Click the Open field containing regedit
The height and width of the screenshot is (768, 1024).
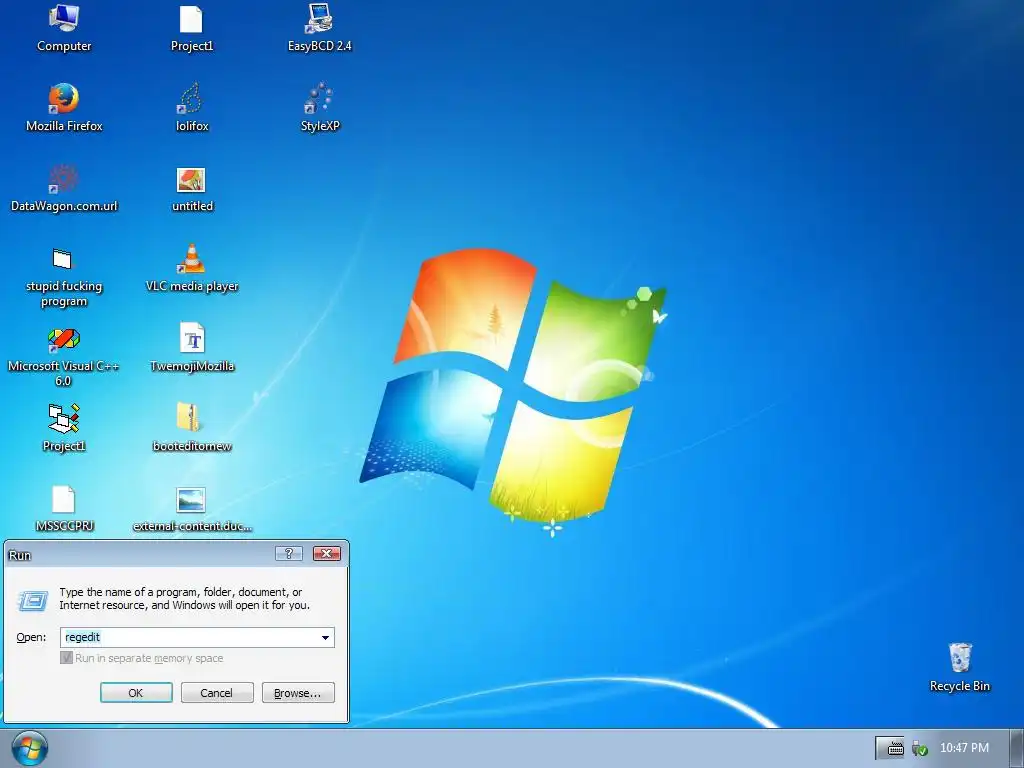[197, 637]
